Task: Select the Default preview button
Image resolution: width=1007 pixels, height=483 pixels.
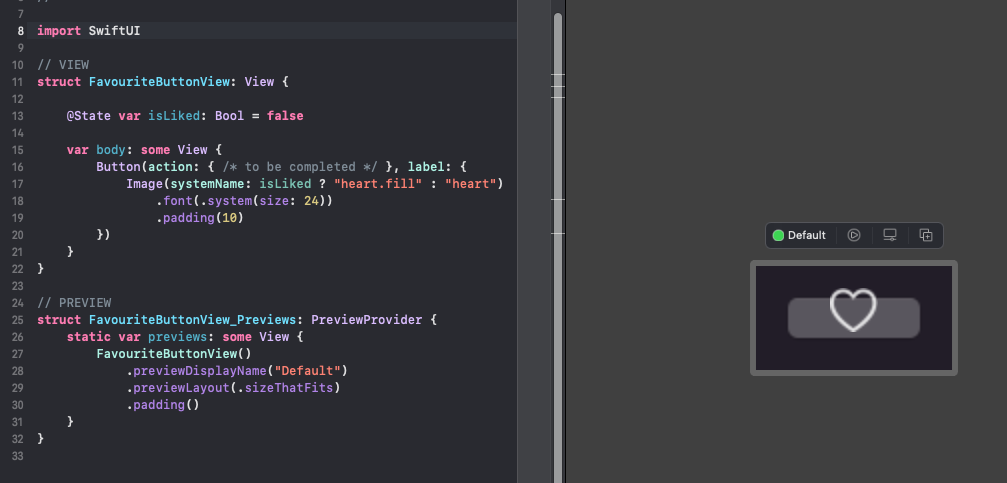Action: (800, 235)
